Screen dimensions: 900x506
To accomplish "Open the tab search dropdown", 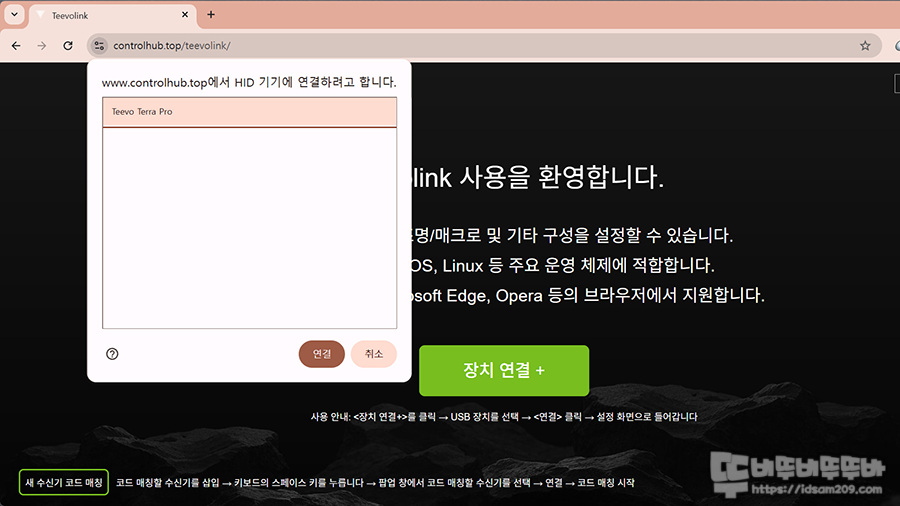I will point(14,15).
